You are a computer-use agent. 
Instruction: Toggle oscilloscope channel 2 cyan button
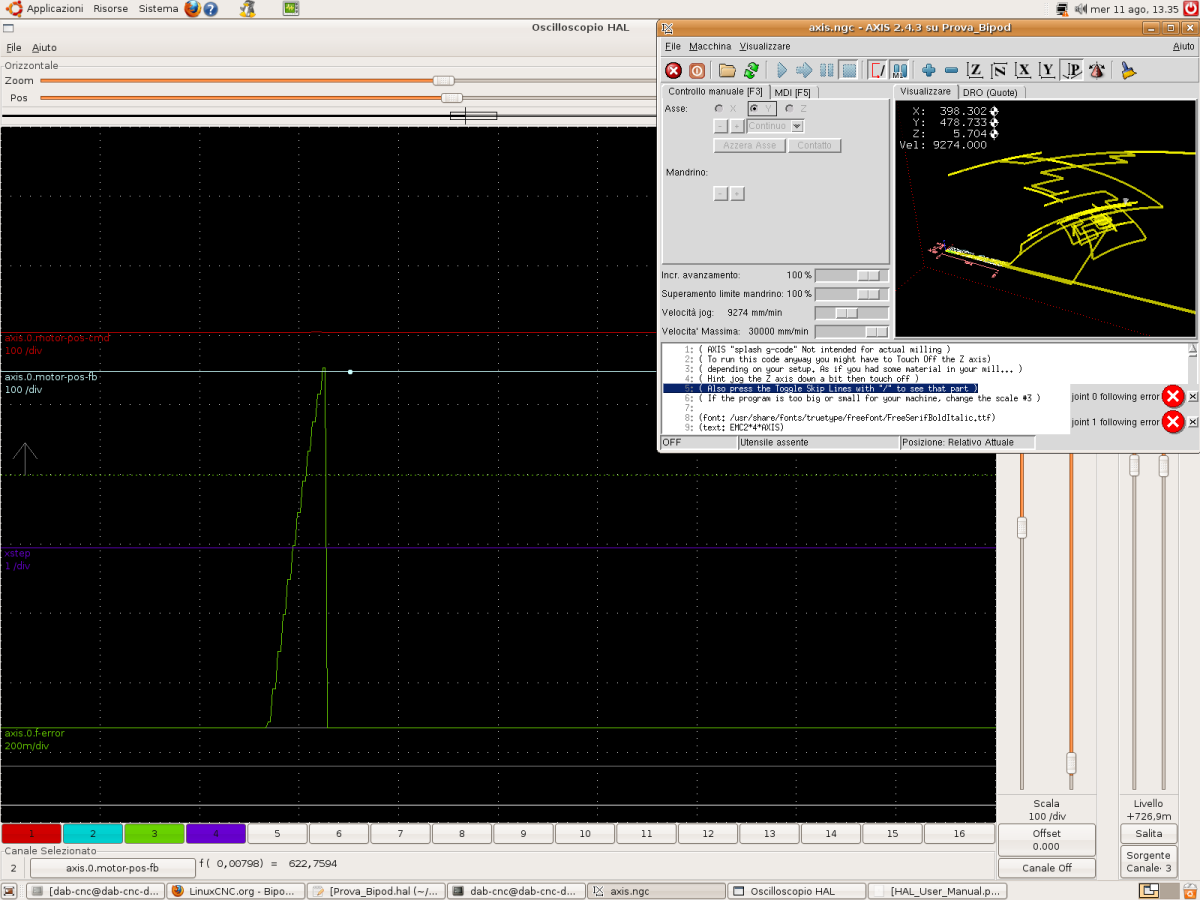(x=93, y=833)
